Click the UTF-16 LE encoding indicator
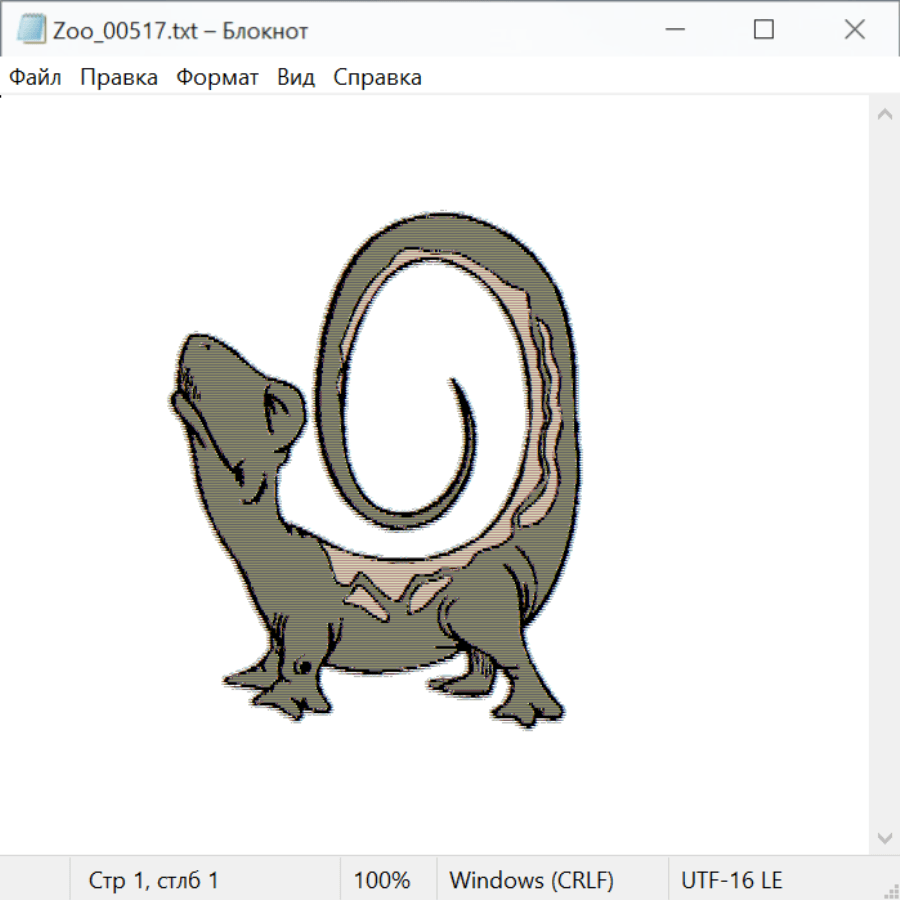This screenshot has width=900, height=900. tap(731, 881)
